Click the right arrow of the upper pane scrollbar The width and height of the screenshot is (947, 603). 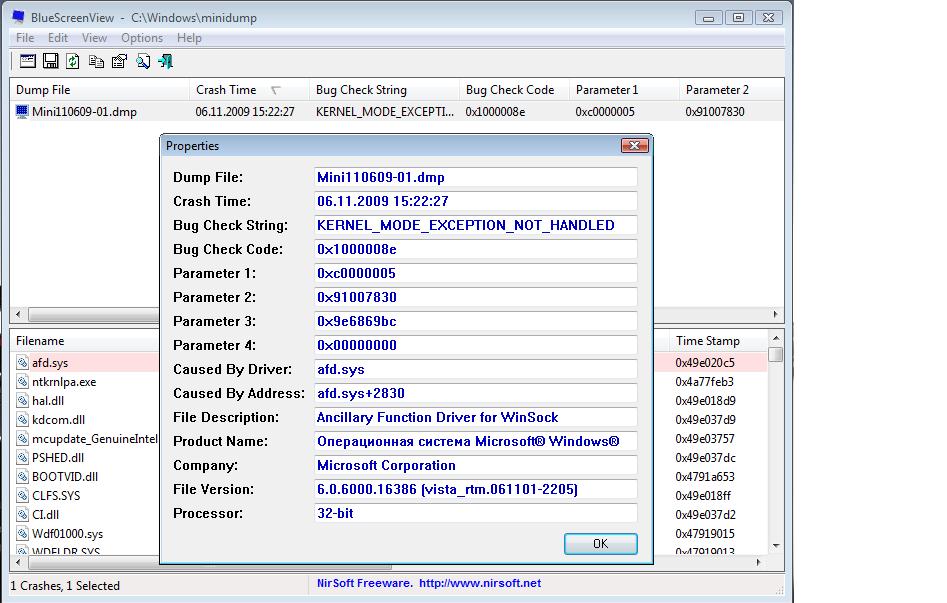pos(776,314)
